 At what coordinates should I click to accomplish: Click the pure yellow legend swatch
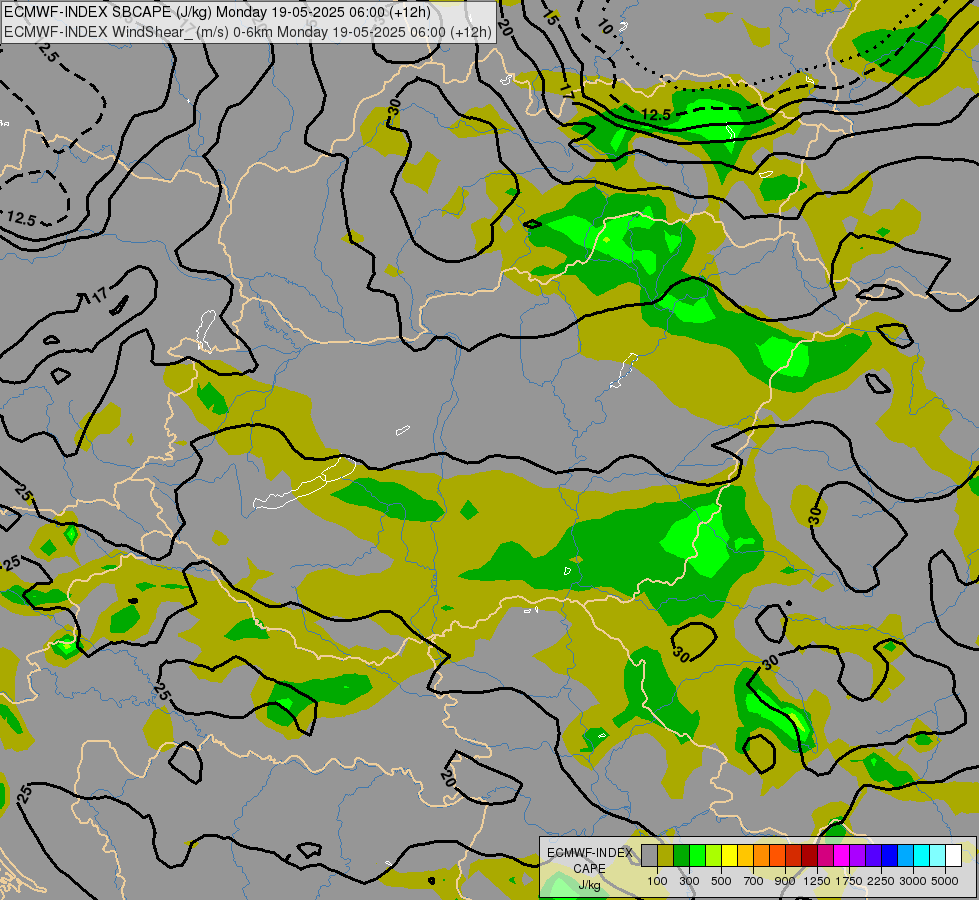[729, 856]
